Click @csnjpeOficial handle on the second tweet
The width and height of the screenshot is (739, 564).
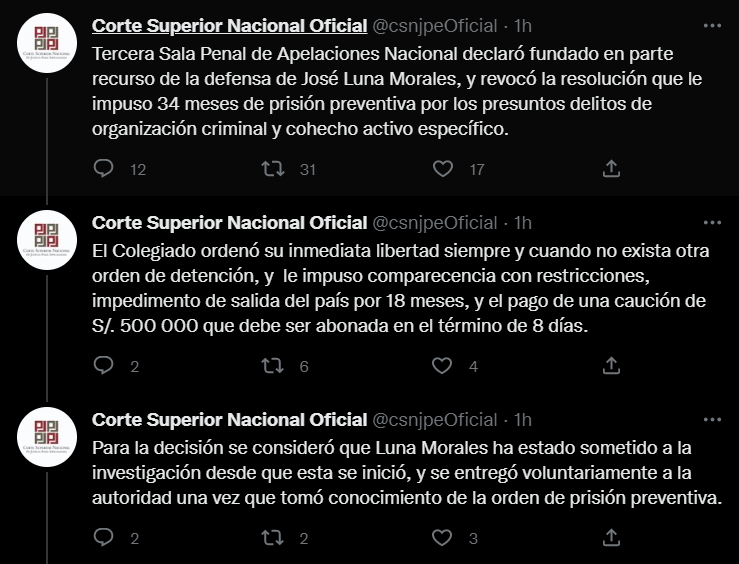pyautogui.click(x=434, y=222)
